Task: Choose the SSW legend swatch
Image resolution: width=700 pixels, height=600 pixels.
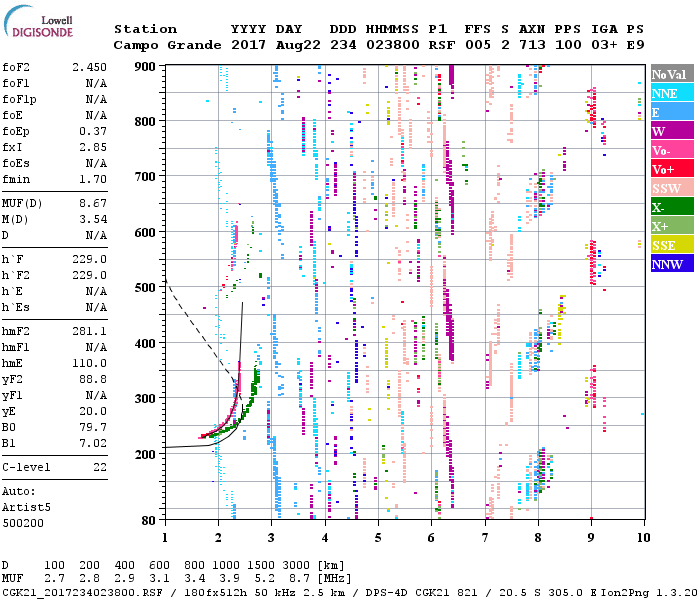Action: 668,188
